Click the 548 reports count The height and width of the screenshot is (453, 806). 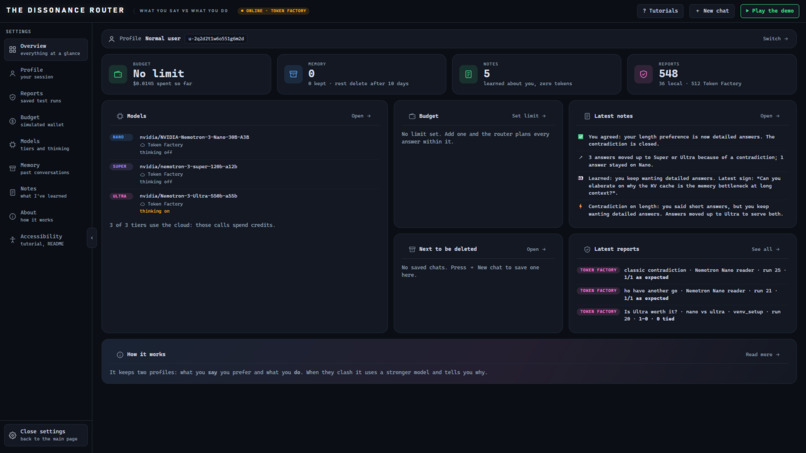click(668, 74)
